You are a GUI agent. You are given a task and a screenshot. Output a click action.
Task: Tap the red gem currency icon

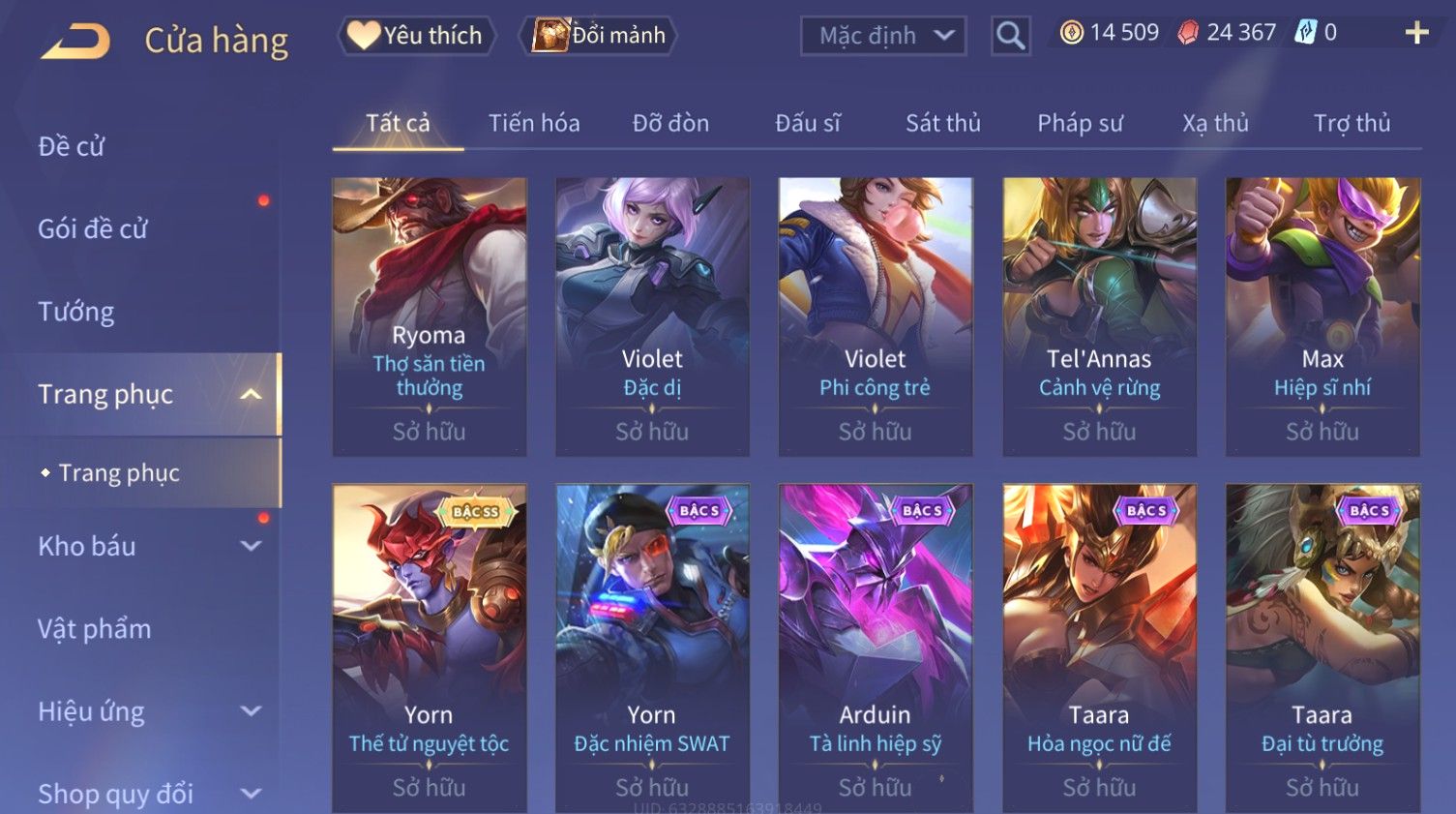pyautogui.click(x=1188, y=33)
